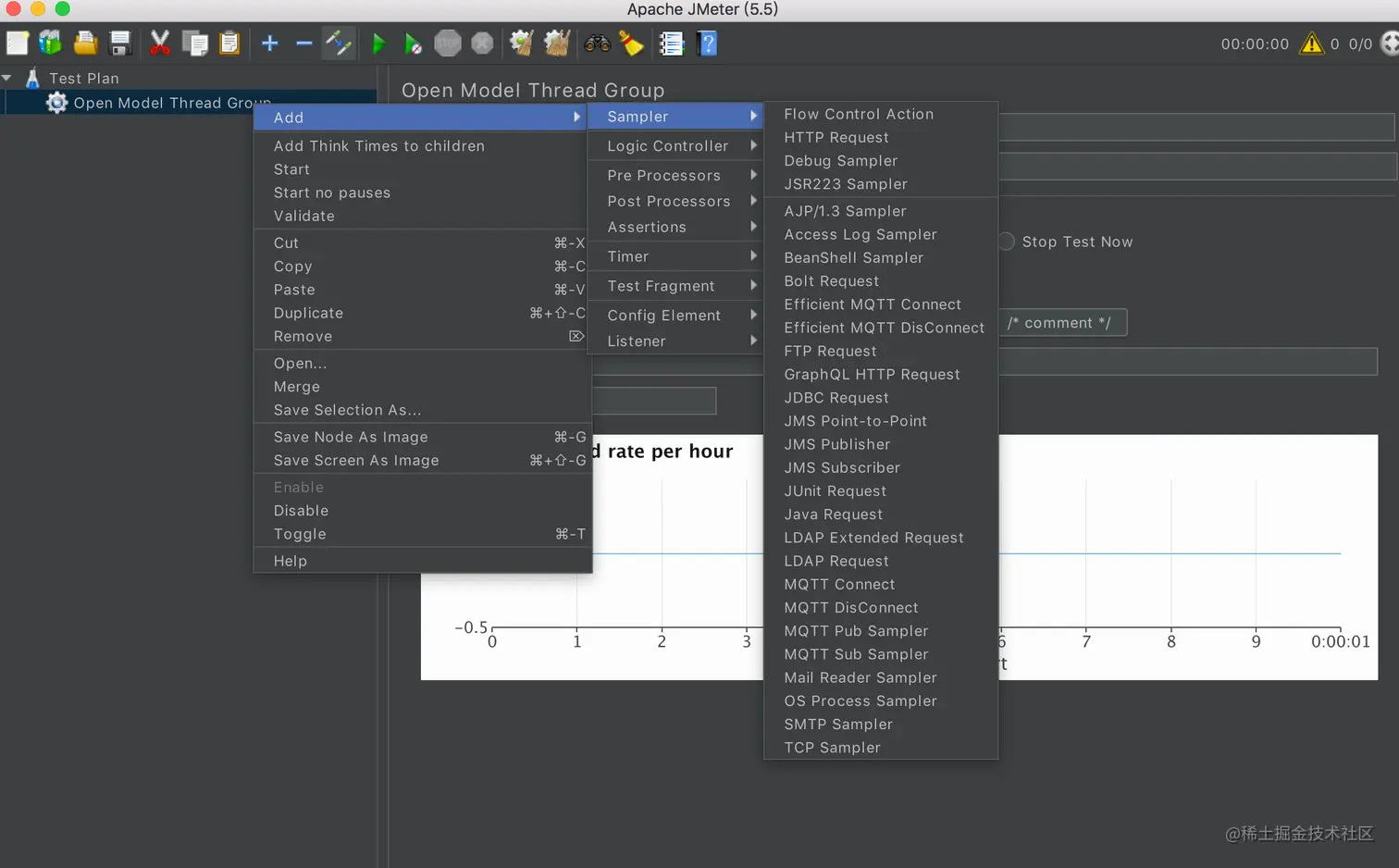Click Duplicate in context menu
This screenshot has height=868, width=1399.
pyautogui.click(x=423, y=313)
